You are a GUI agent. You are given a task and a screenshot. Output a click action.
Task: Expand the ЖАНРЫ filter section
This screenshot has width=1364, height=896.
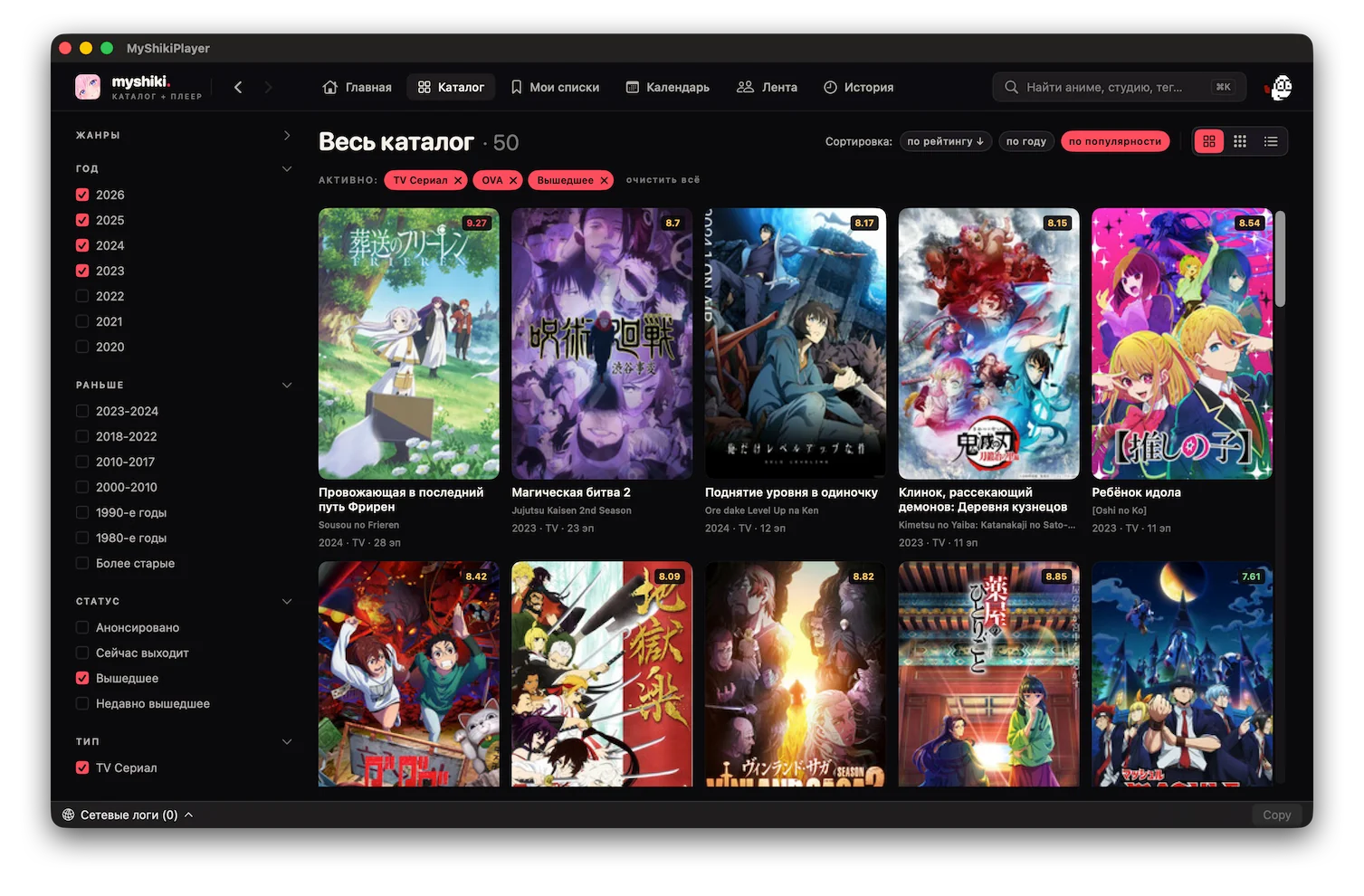(x=287, y=135)
